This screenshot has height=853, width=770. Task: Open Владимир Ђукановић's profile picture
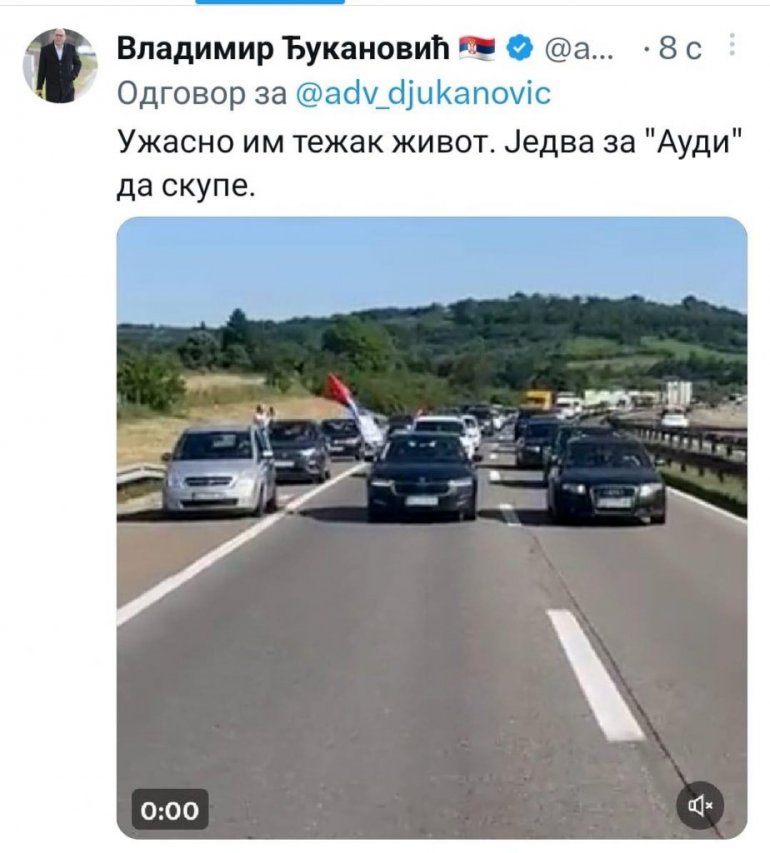(59, 65)
